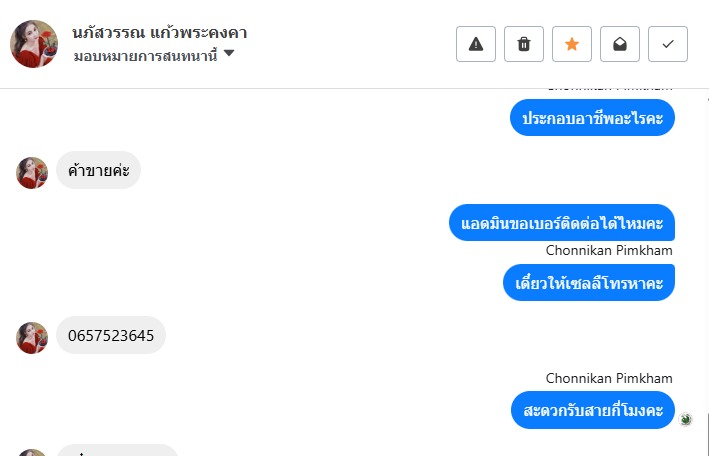Open the customer's profile picture in header
The height and width of the screenshot is (456, 709).
click(x=34, y=44)
